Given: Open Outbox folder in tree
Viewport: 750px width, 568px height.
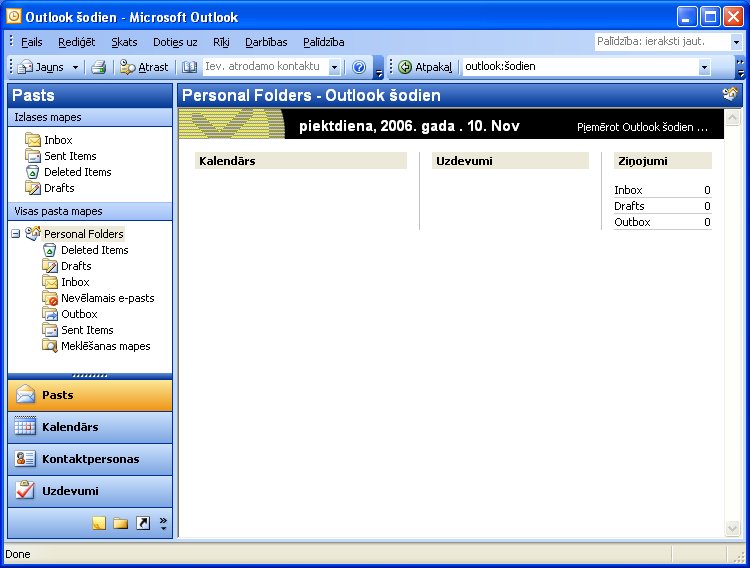Looking at the screenshot, I should pyautogui.click(x=79, y=314).
